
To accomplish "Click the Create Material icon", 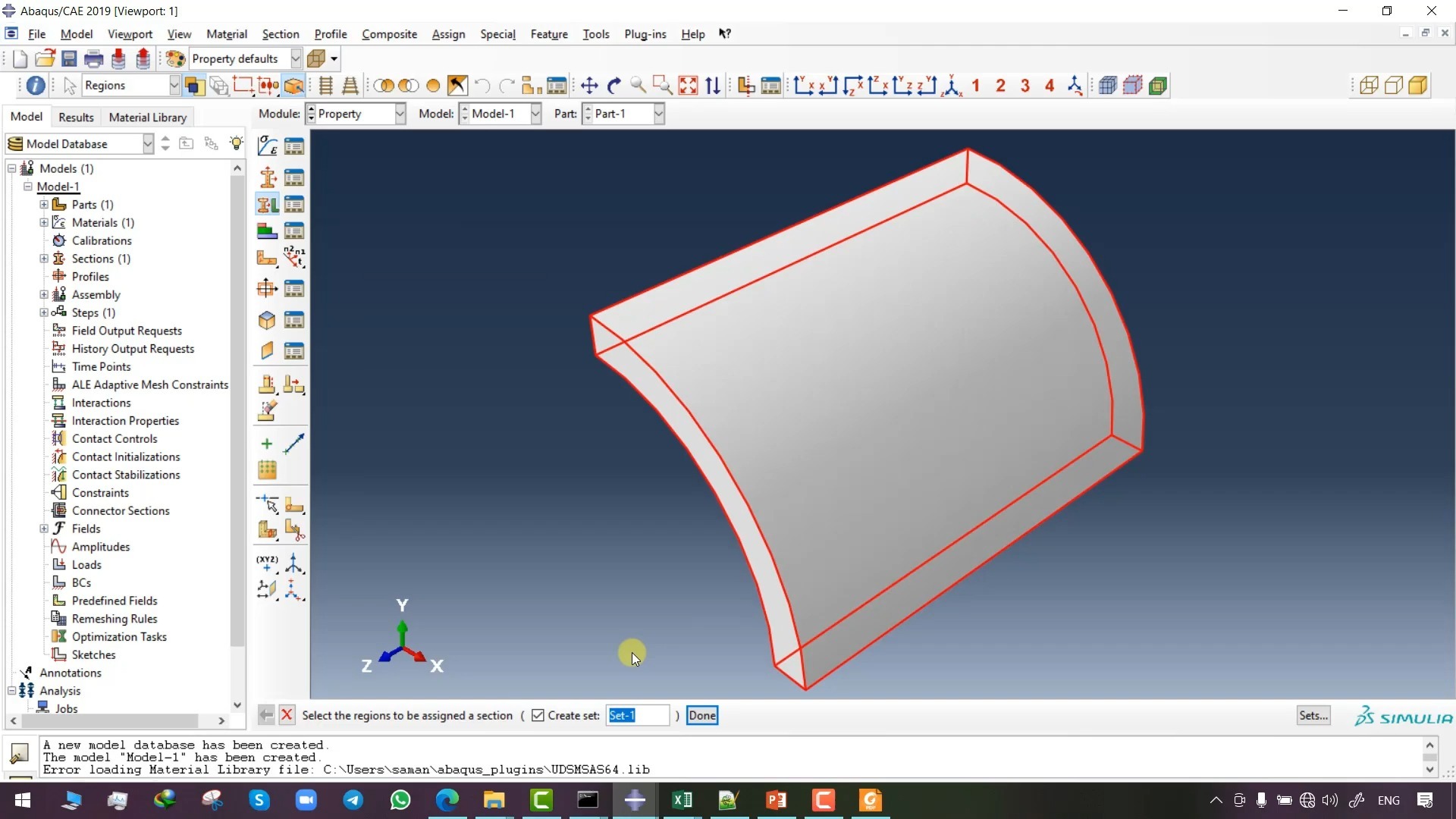I will tap(267, 146).
